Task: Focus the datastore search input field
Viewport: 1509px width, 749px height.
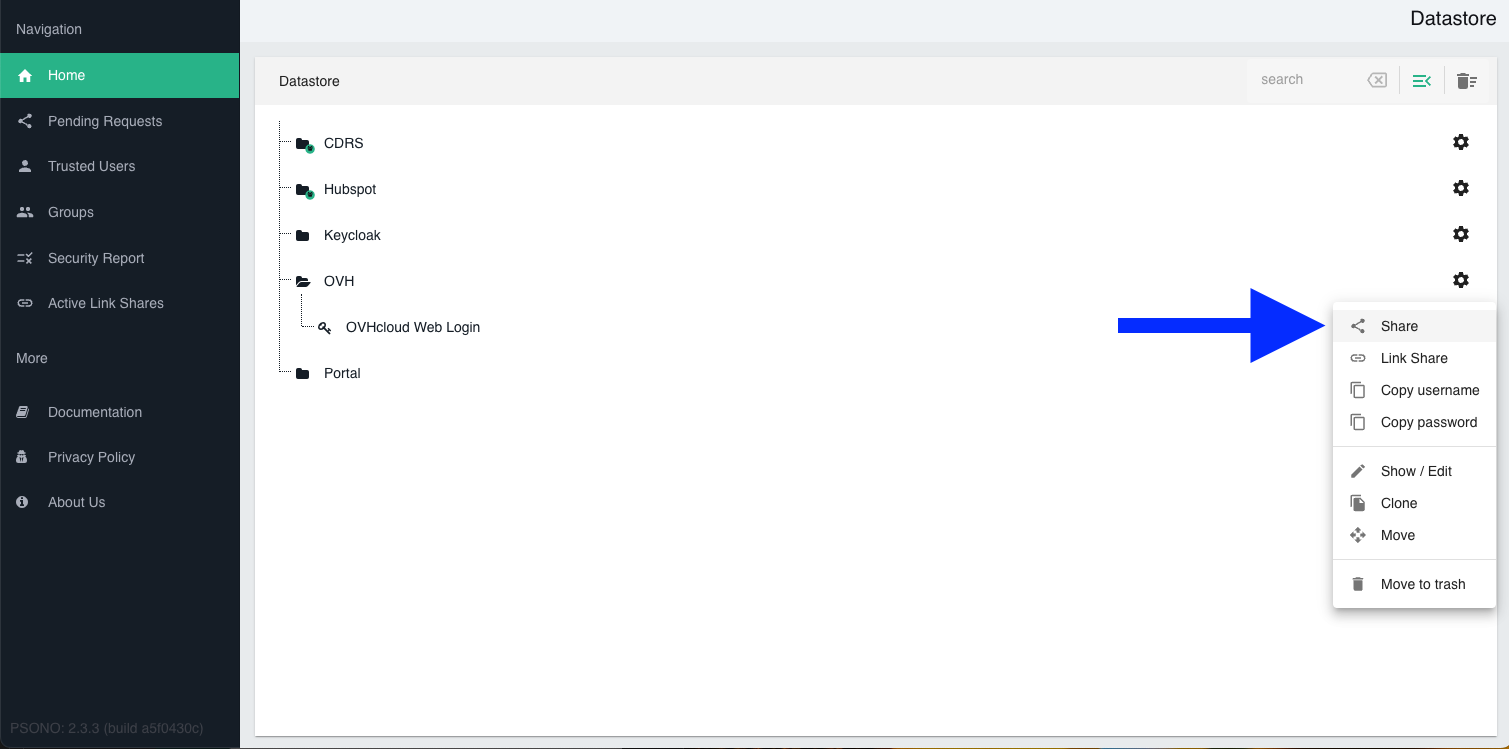Action: tap(1305, 80)
